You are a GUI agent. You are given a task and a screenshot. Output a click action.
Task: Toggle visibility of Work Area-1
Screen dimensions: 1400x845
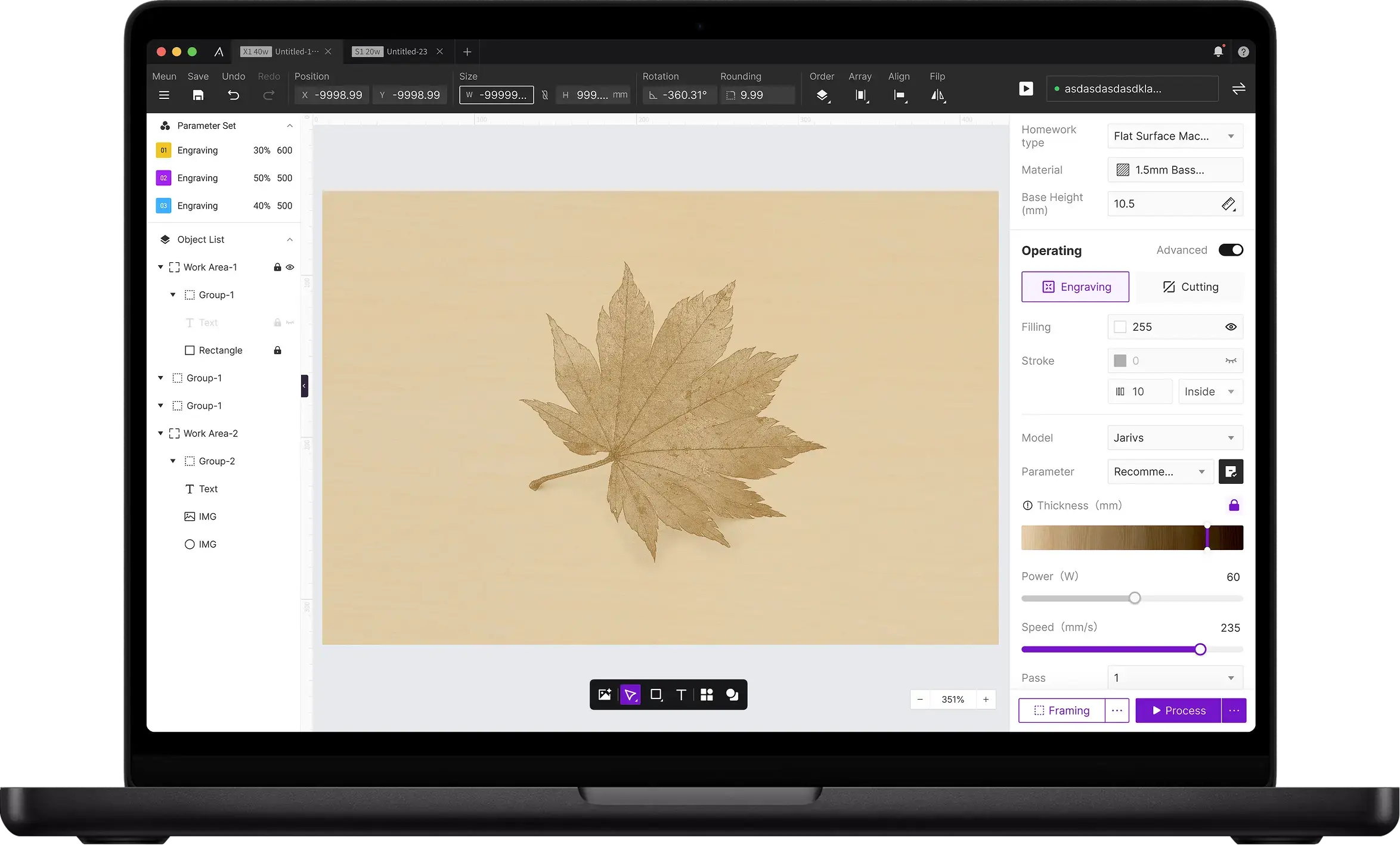(290, 267)
